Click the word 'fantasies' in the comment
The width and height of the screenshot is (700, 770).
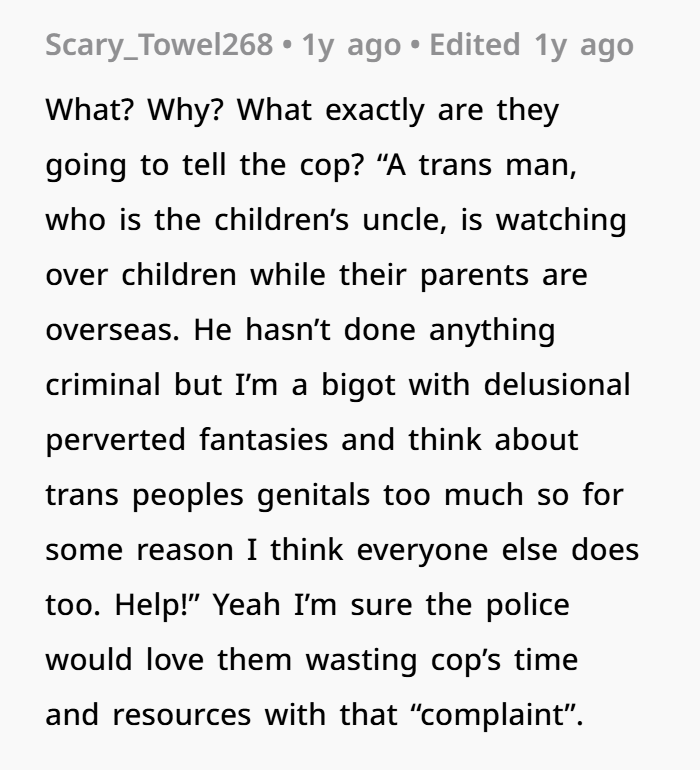(264, 440)
